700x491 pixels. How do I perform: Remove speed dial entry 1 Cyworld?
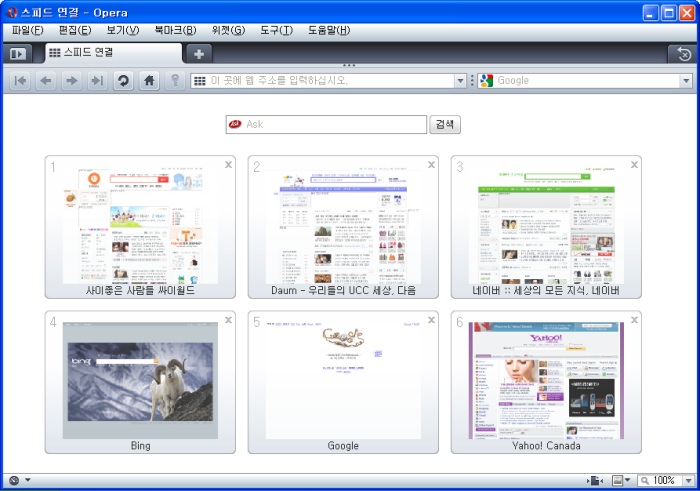pos(228,165)
